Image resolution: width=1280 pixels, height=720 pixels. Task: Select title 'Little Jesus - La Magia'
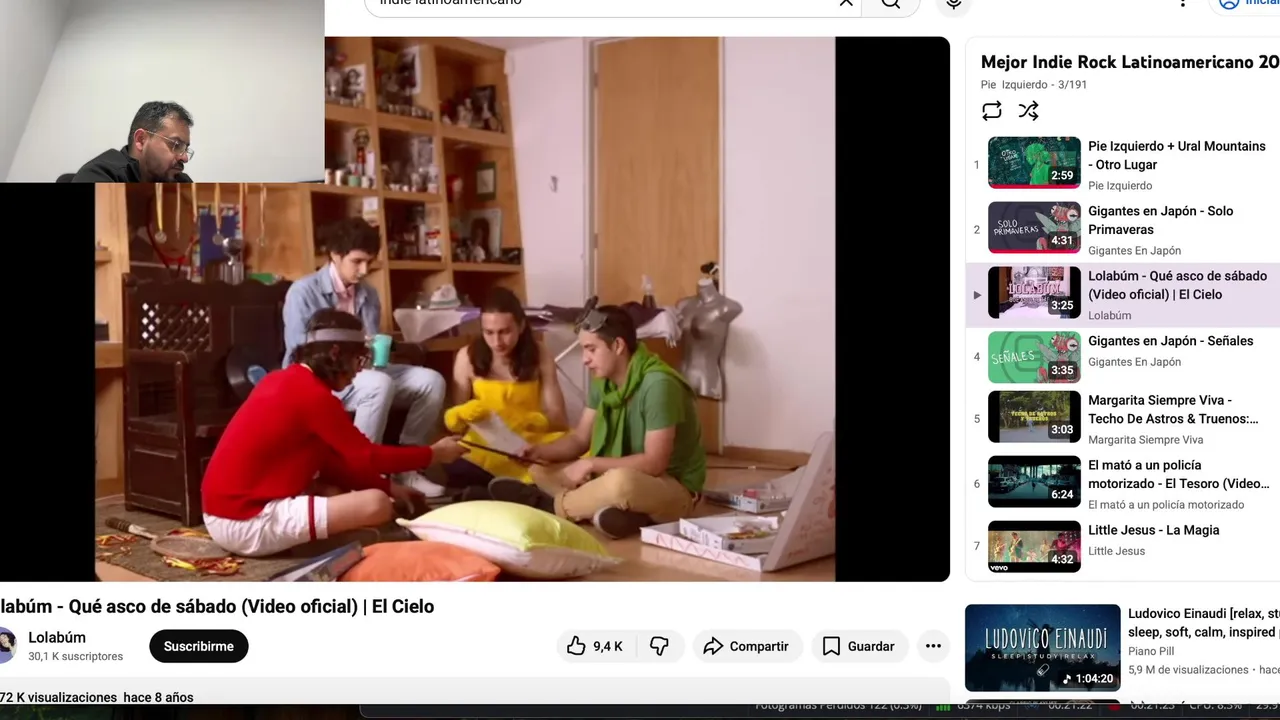click(1154, 530)
